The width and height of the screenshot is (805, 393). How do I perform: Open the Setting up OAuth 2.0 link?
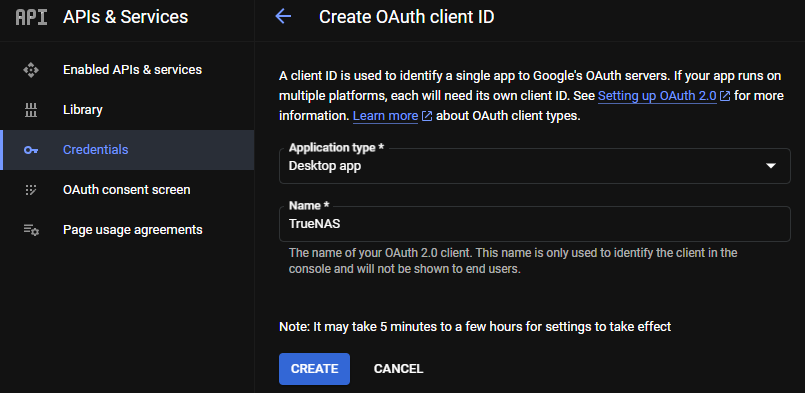[657, 96]
